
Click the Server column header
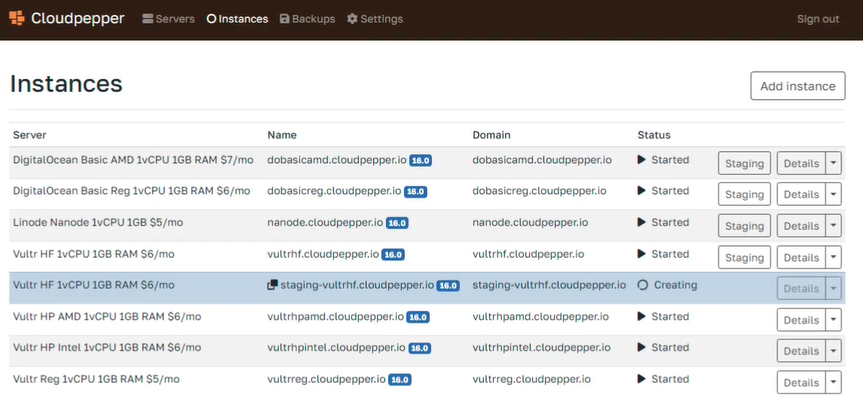click(x=30, y=135)
